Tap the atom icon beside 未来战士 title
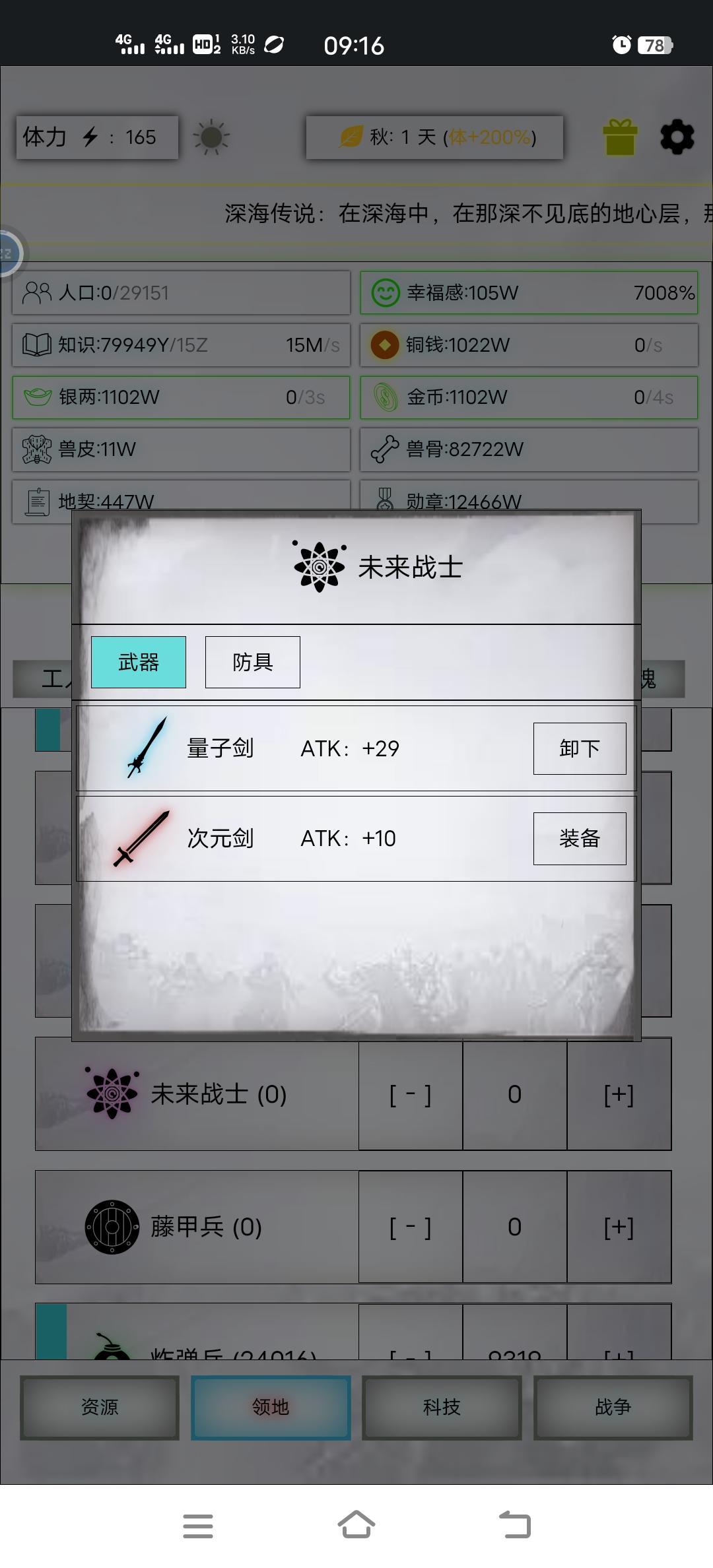 pos(320,566)
